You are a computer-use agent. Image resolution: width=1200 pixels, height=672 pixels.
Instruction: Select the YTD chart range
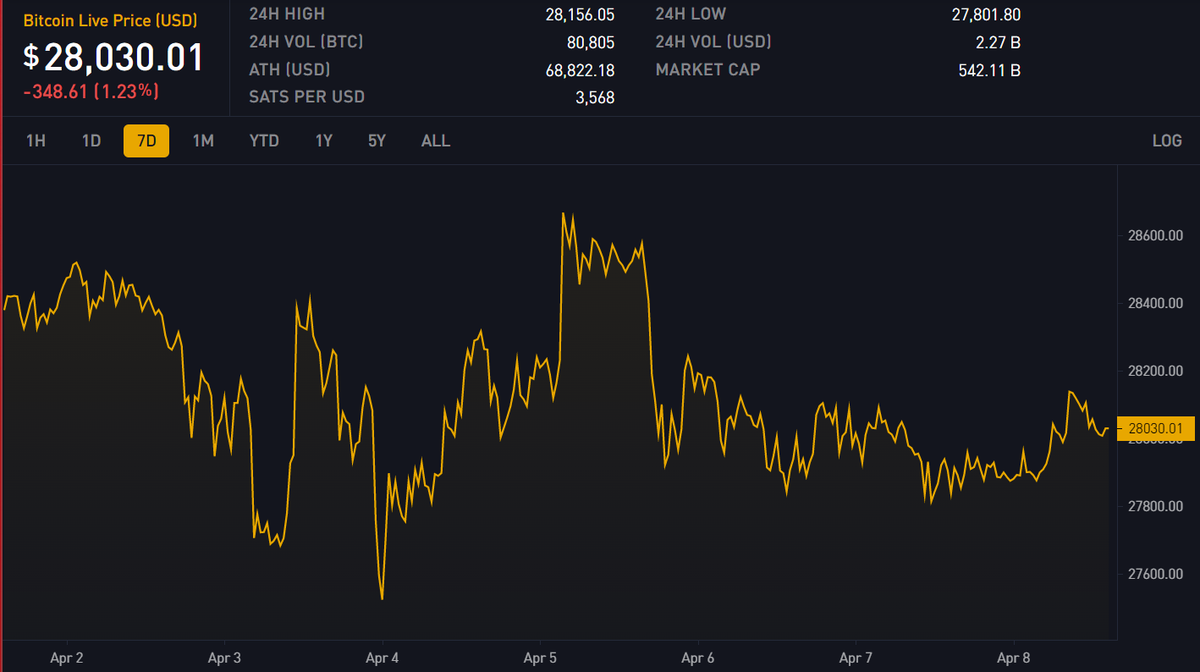click(263, 141)
